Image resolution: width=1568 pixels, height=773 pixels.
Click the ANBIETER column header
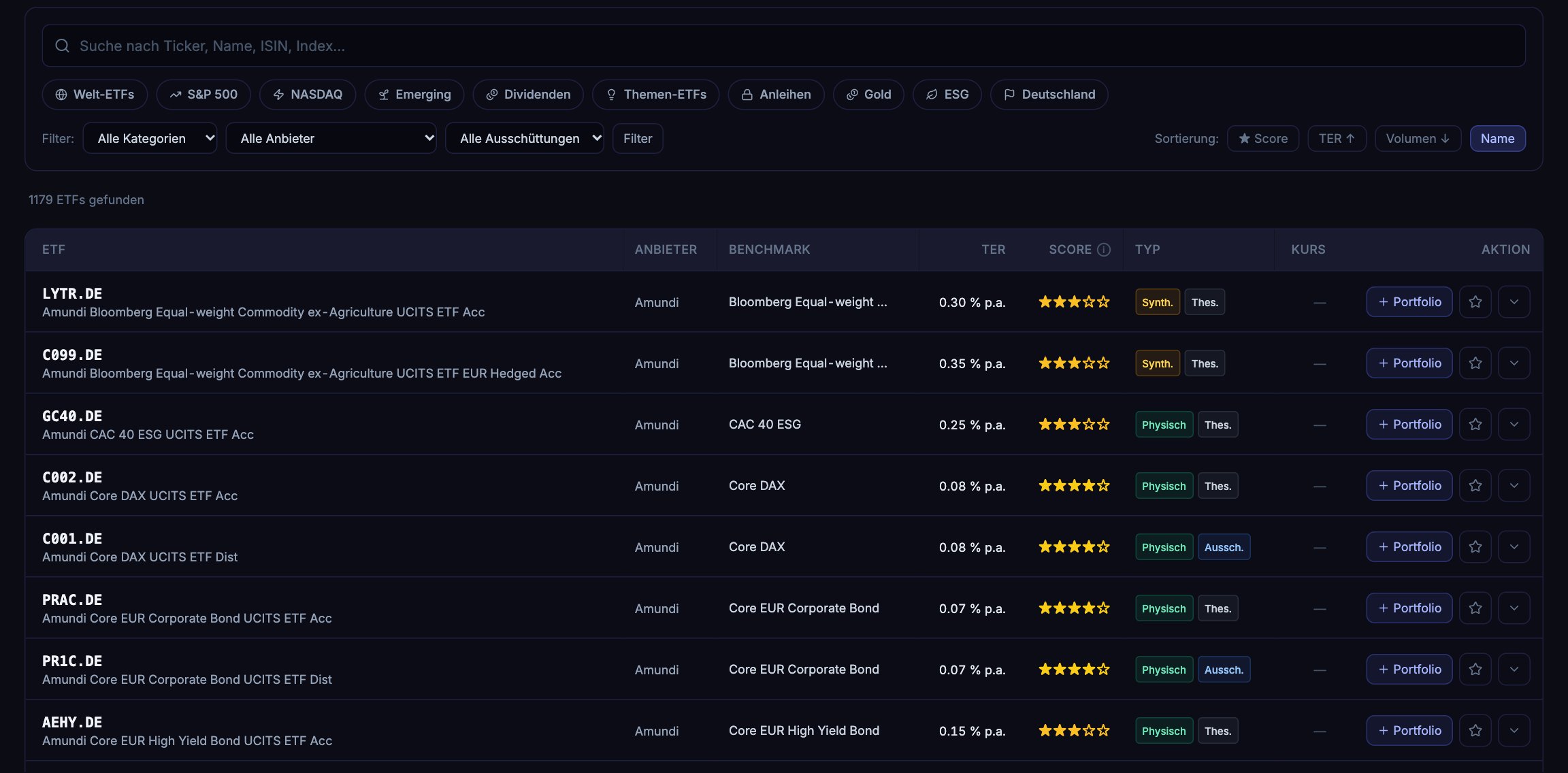[666, 250]
